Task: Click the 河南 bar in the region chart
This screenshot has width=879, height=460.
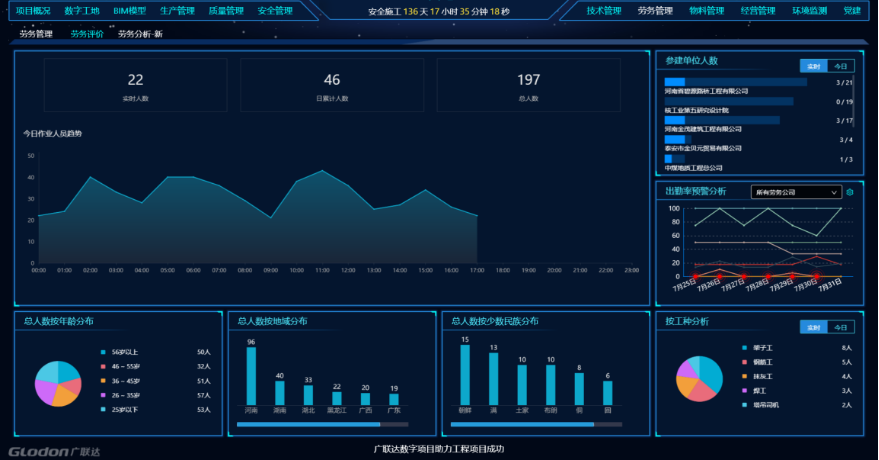Action: [251, 376]
